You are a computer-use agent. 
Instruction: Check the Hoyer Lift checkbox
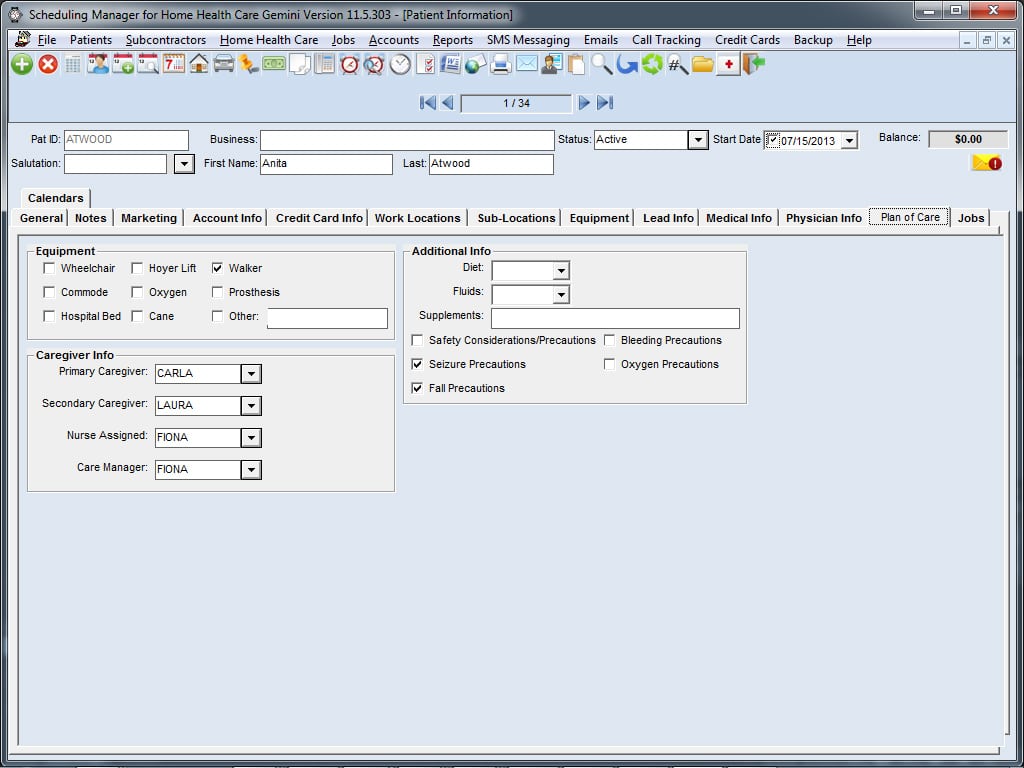[x=137, y=268]
